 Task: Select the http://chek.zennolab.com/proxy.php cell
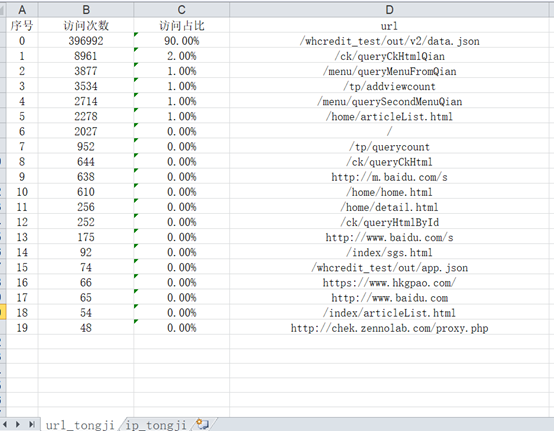(x=389, y=328)
